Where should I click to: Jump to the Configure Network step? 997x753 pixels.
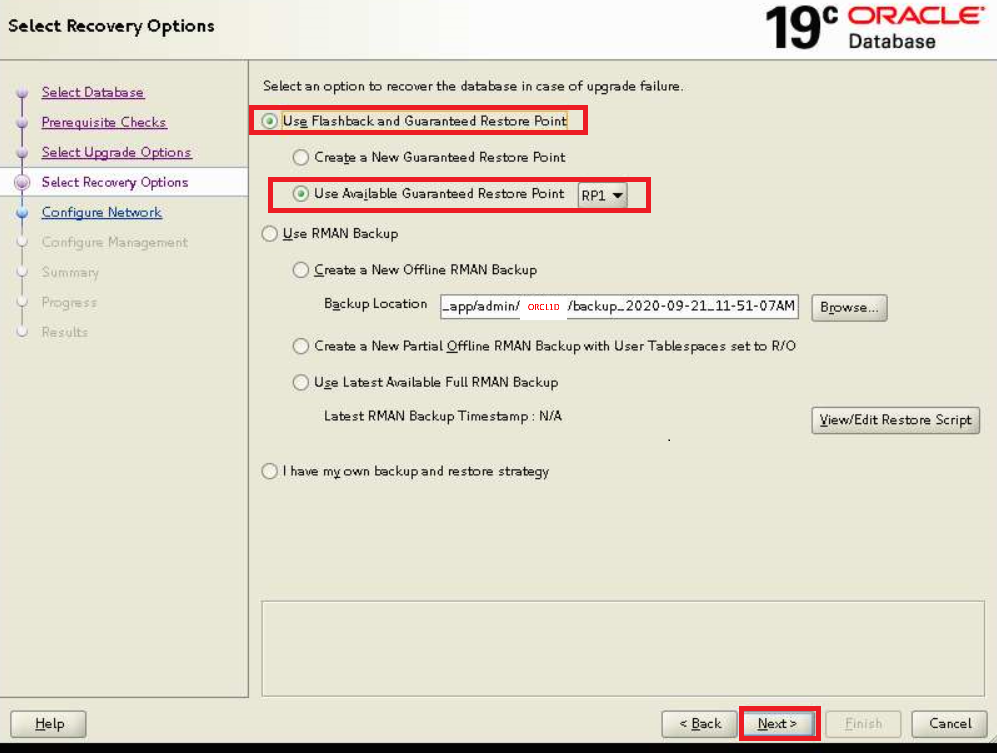coord(101,212)
